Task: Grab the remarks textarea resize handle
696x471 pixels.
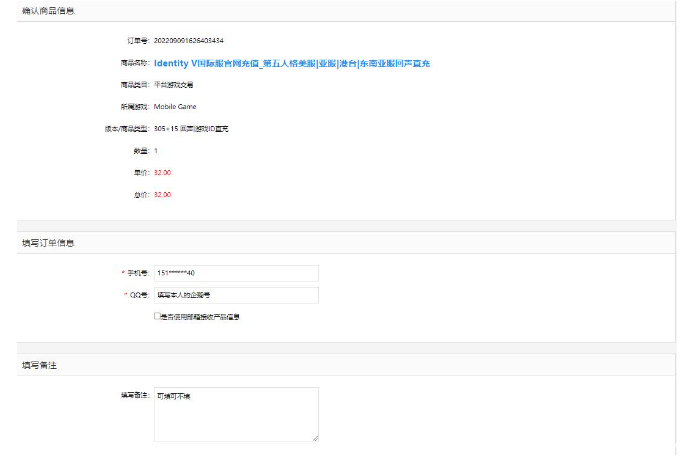Action: point(315,438)
